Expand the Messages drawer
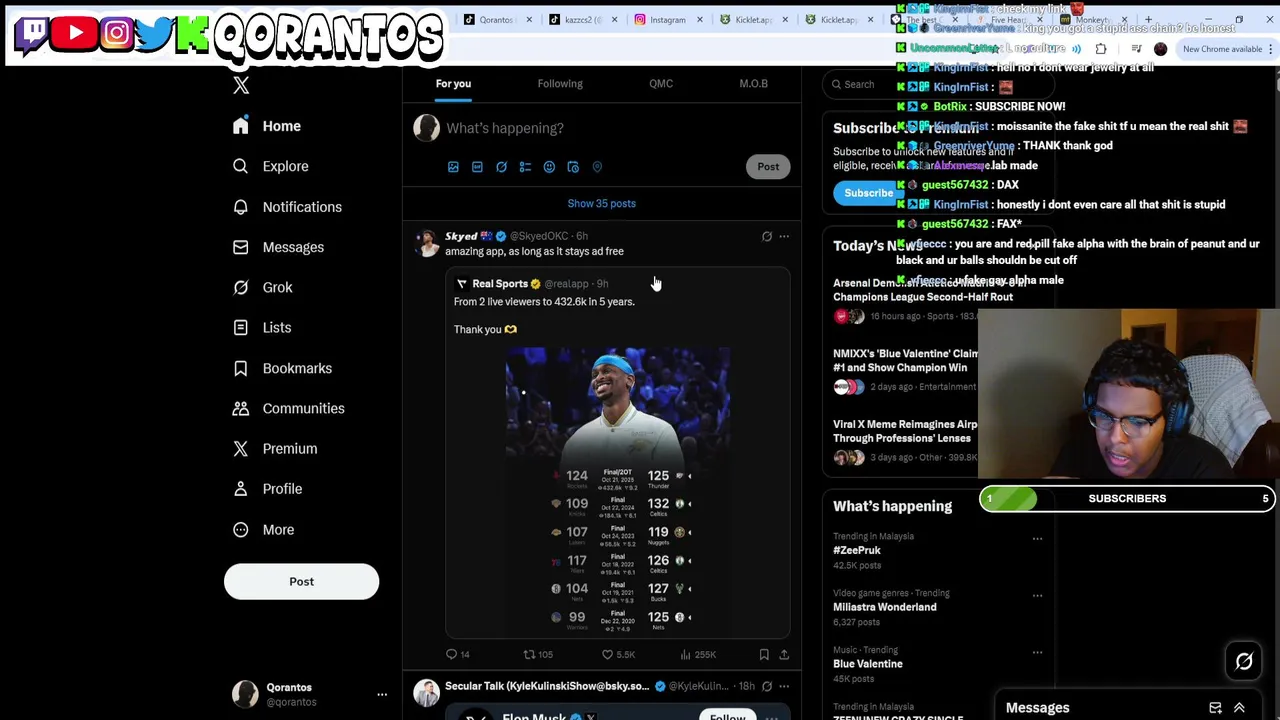This screenshot has width=1280, height=720. pos(1239,708)
